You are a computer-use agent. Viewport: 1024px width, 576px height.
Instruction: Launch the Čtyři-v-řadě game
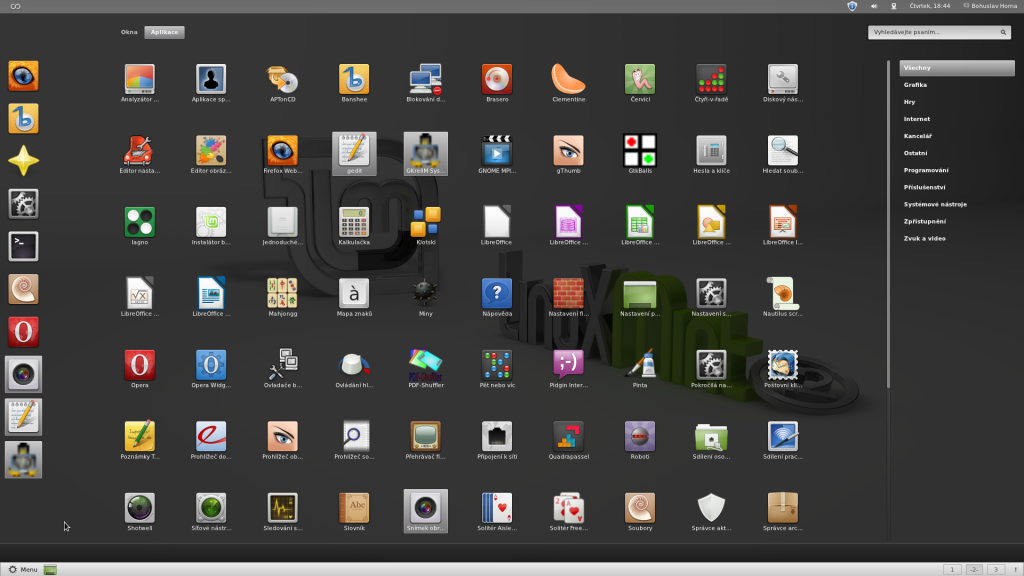tap(711, 83)
